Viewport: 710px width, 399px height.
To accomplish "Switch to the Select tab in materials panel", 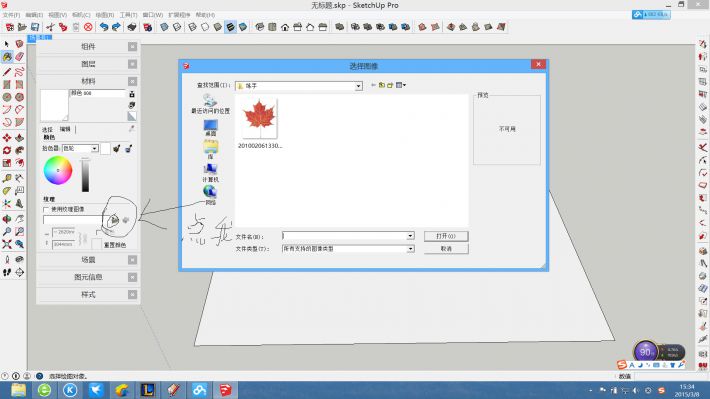I will click(x=48, y=130).
